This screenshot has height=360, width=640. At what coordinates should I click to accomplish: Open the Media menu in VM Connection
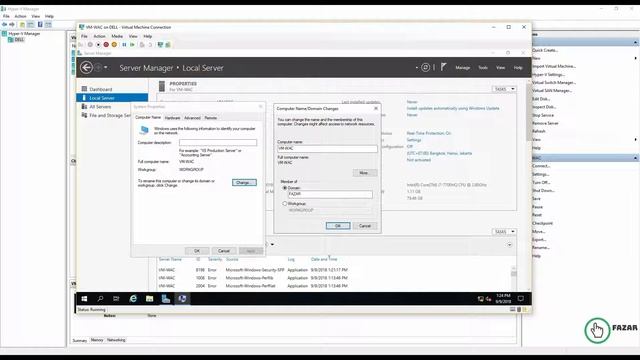[x=117, y=36]
